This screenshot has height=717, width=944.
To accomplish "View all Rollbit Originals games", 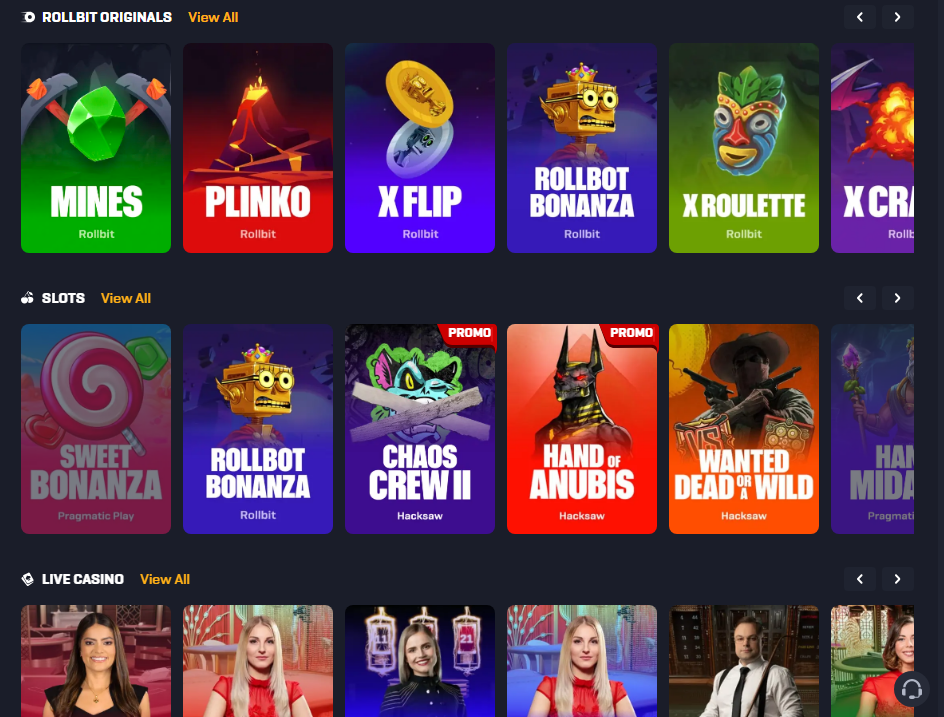I will [213, 17].
